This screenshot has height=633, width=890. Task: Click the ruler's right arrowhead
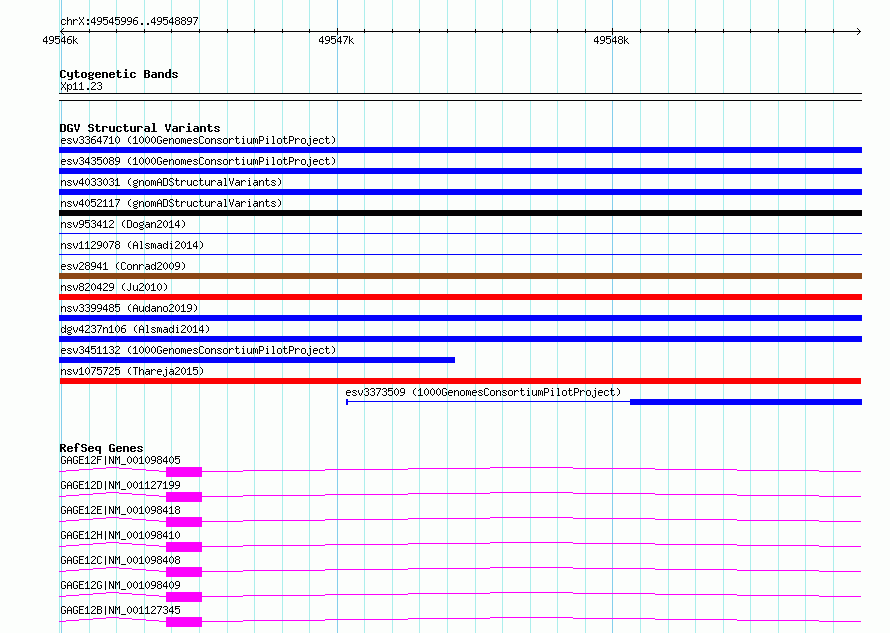[x=859, y=32]
